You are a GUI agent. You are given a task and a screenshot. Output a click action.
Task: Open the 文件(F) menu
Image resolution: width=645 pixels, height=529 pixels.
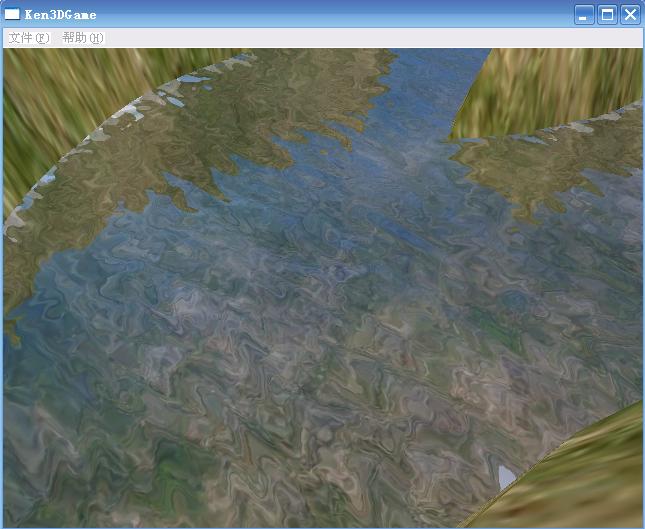(x=29, y=38)
